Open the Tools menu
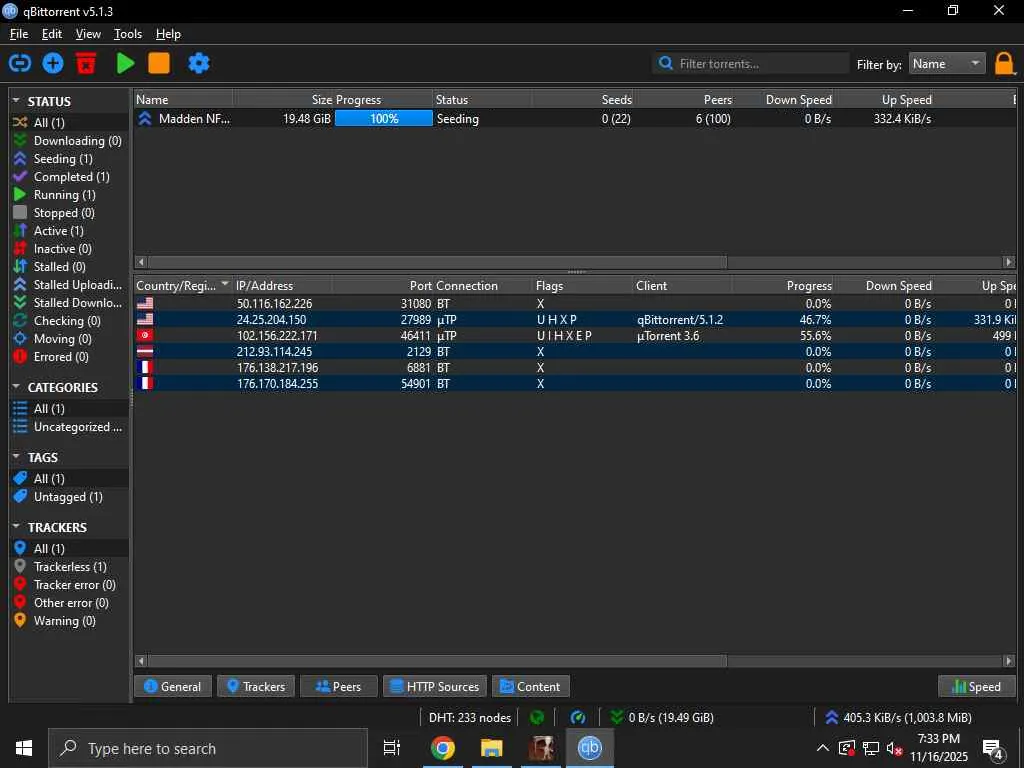1024x768 pixels. coord(127,34)
